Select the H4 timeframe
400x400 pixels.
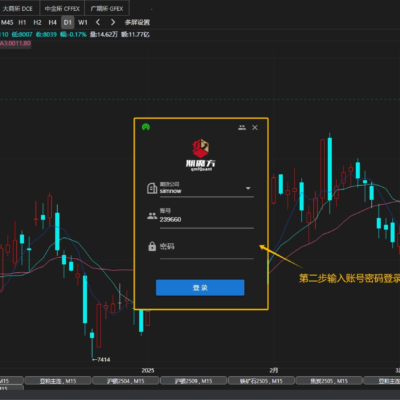pyautogui.click(x=52, y=22)
